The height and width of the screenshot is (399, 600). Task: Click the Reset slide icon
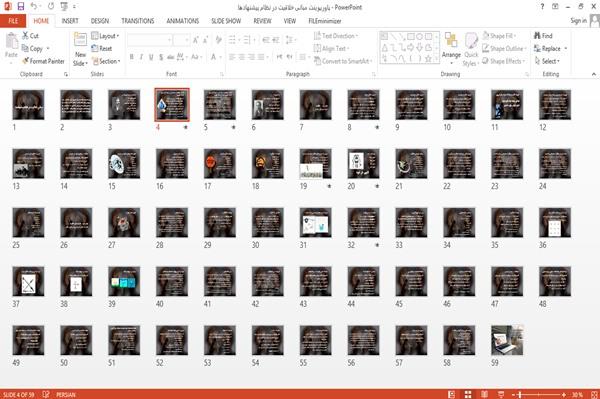(95, 49)
